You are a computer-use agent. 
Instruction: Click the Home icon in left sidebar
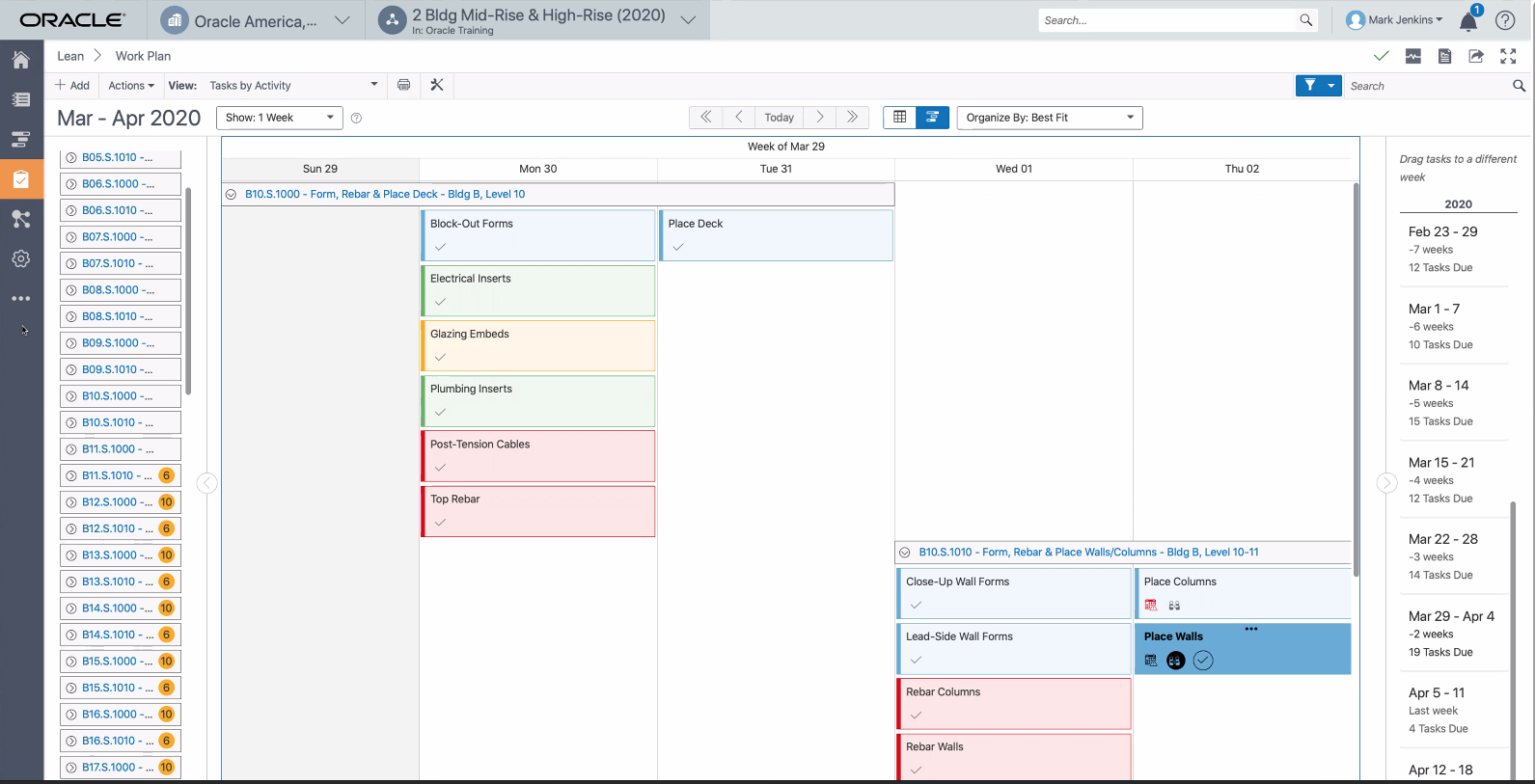tap(20, 60)
